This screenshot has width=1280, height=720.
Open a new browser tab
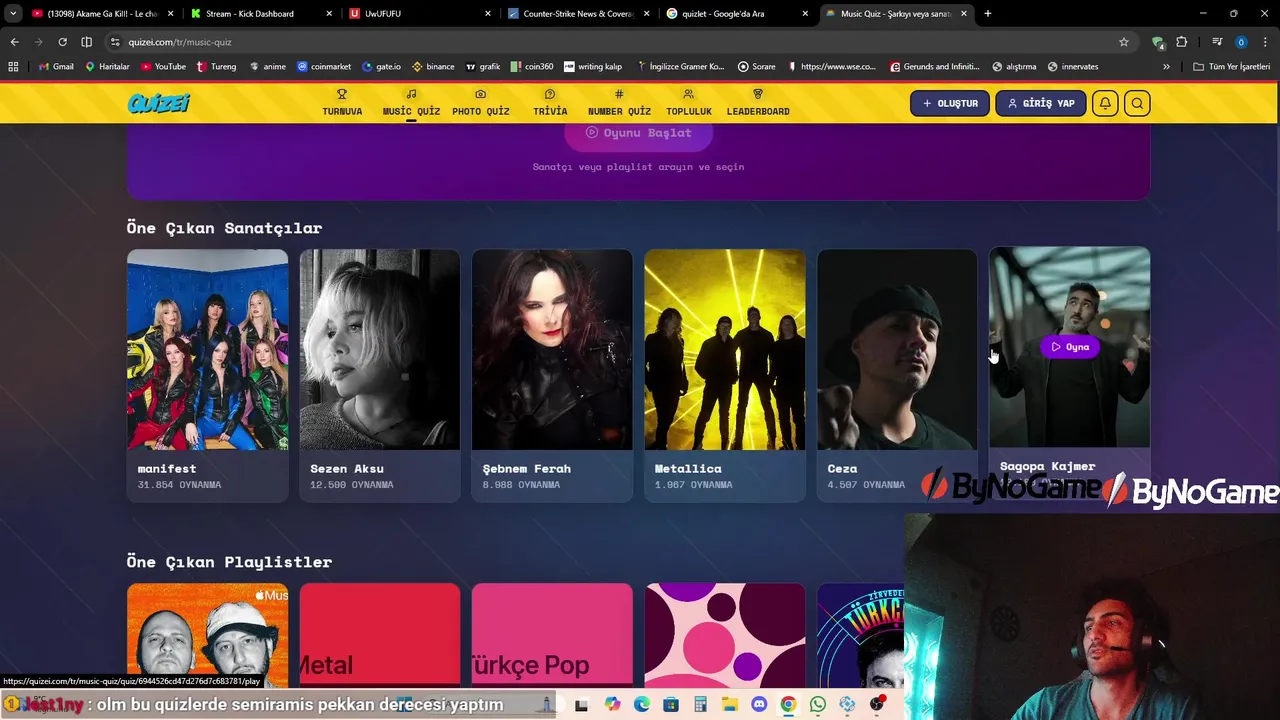988,14
